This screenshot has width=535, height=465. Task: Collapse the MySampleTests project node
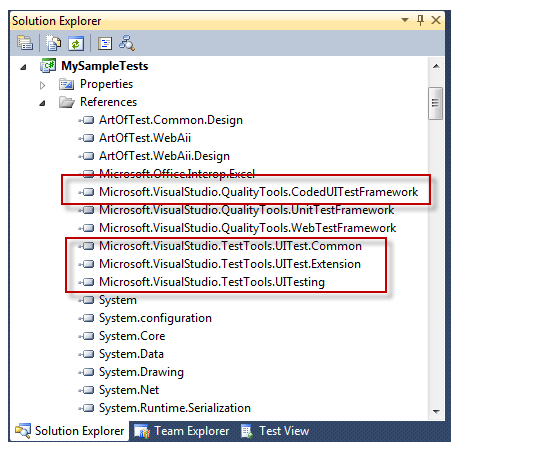pos(23,67)
